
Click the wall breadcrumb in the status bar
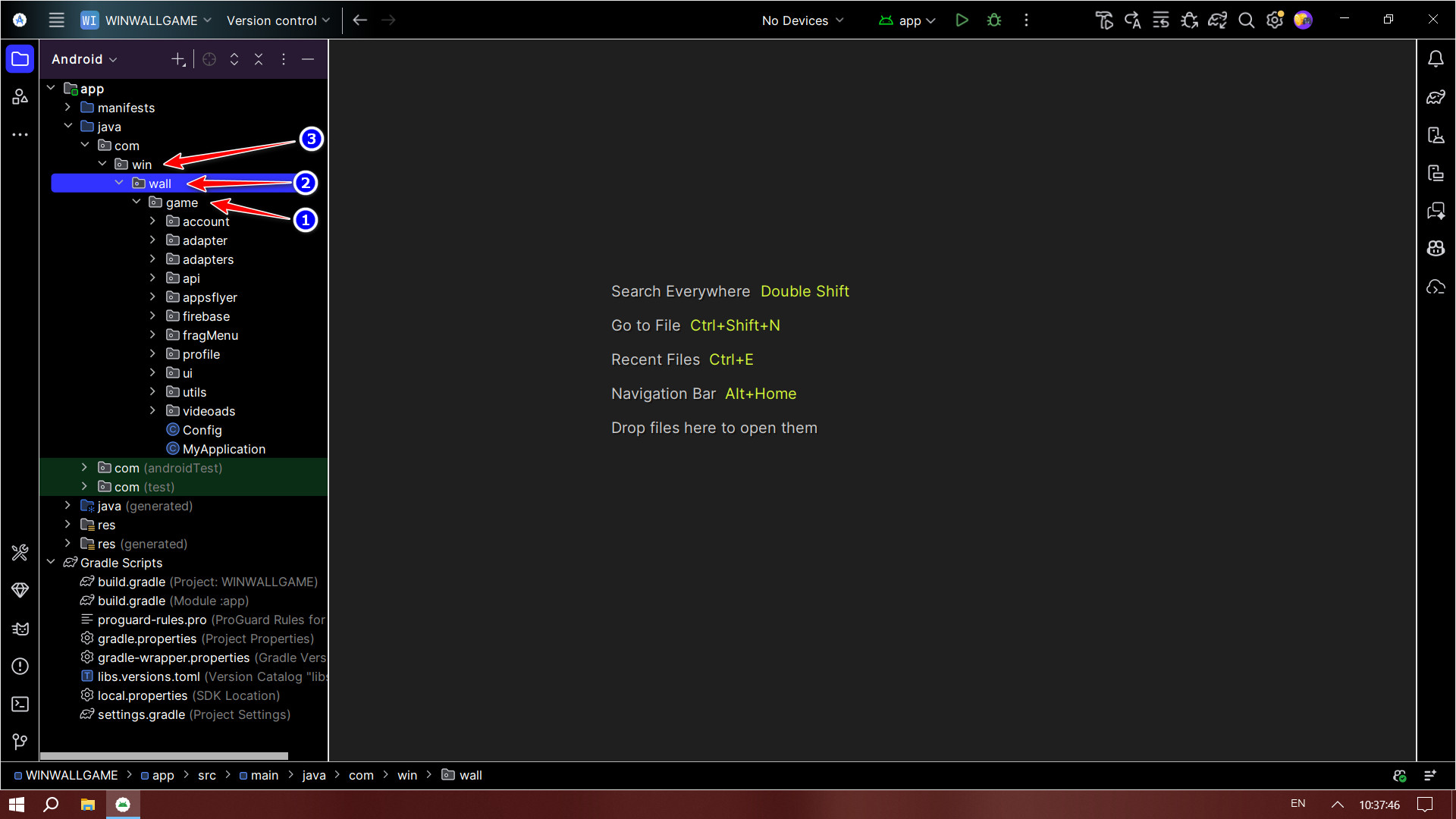coord(470,775)
